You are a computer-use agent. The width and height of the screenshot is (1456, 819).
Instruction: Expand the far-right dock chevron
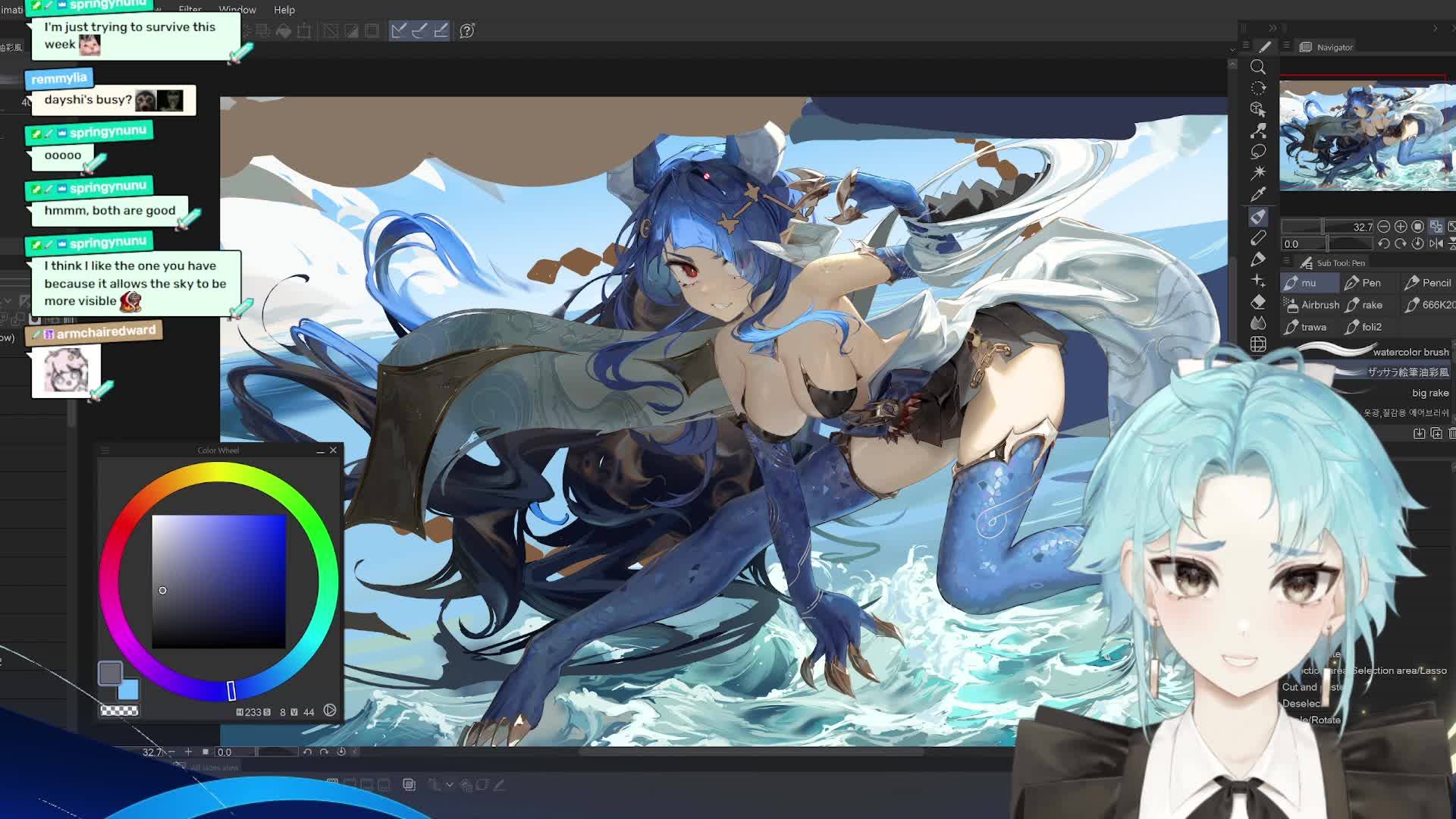pyautogui.click(x=1435, y=28)
